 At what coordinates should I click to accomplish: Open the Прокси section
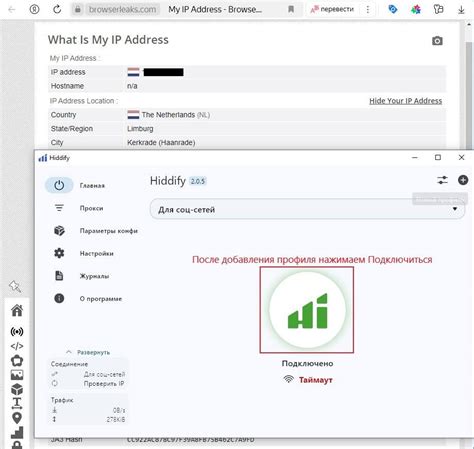[91, 208]
